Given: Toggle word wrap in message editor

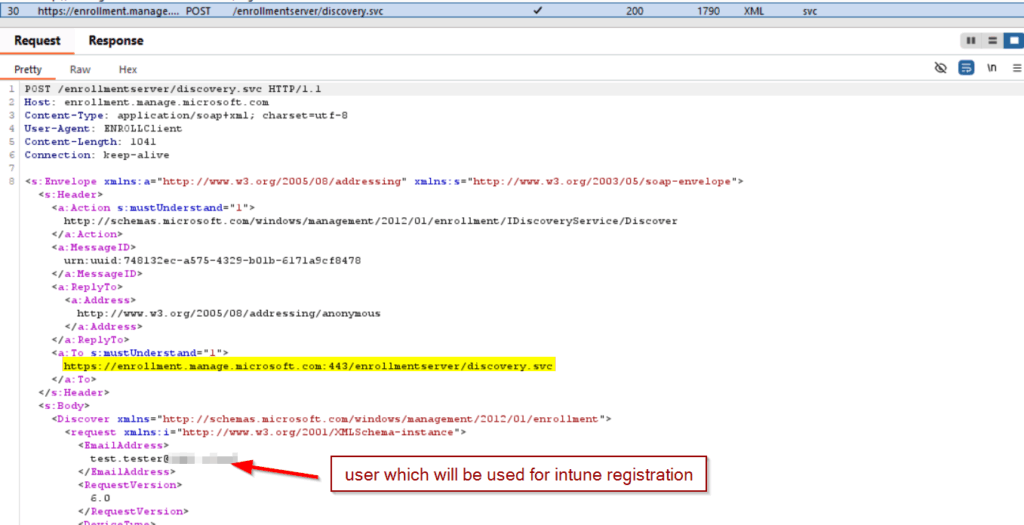Looking at the screenshot, I should (x=966, y=69).
